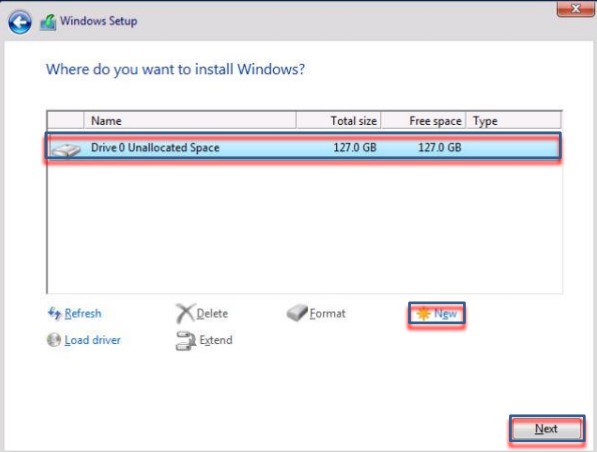Click the Load driver link
The height and width of the screenshot is (453, 597).
93,340
